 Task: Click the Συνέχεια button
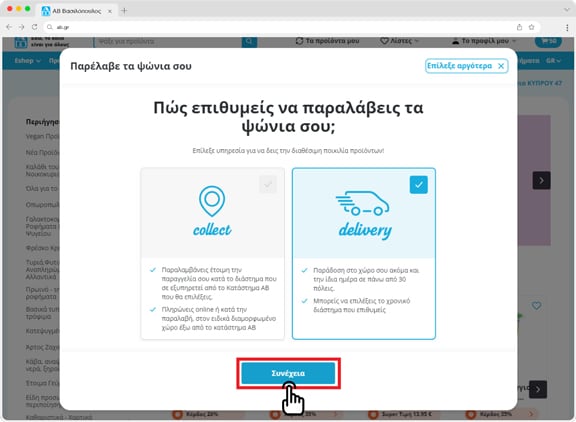coord(288,373)
